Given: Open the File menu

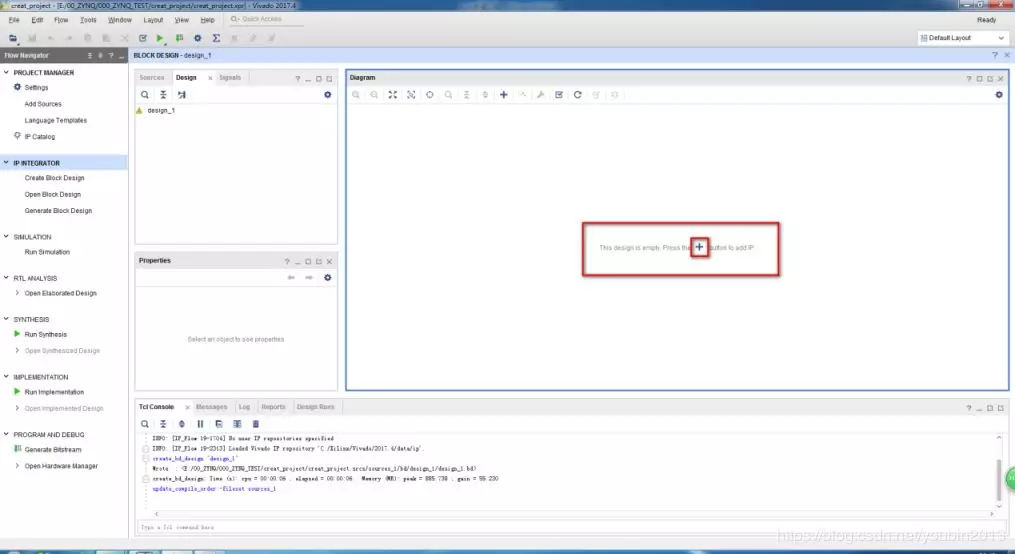Looking at the screenshot, I should pos(14,20).
